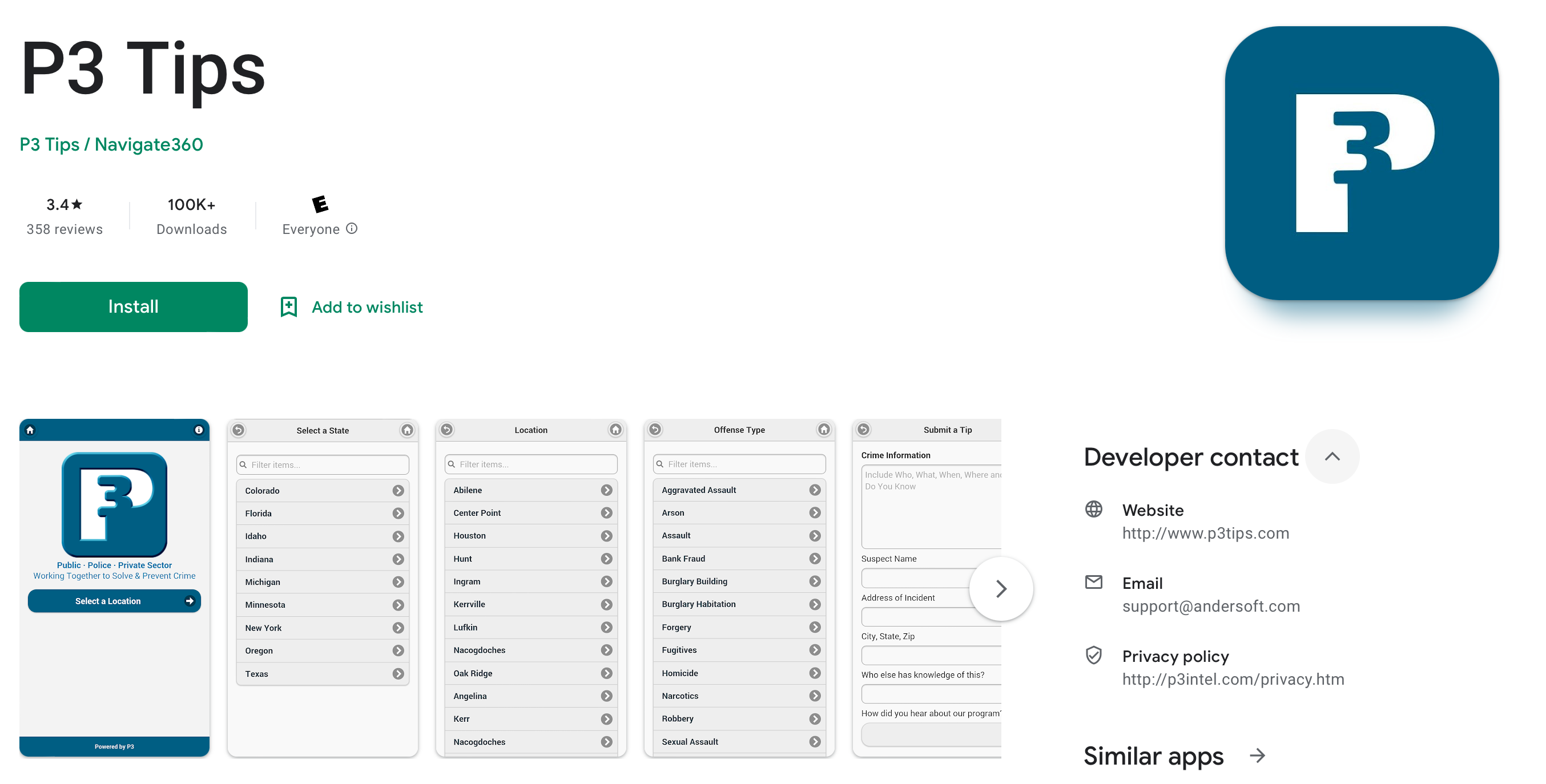Viewport: 1546px width, 784px height.
Task: Select Houston in the location list
Action: (x=531, y=536)
